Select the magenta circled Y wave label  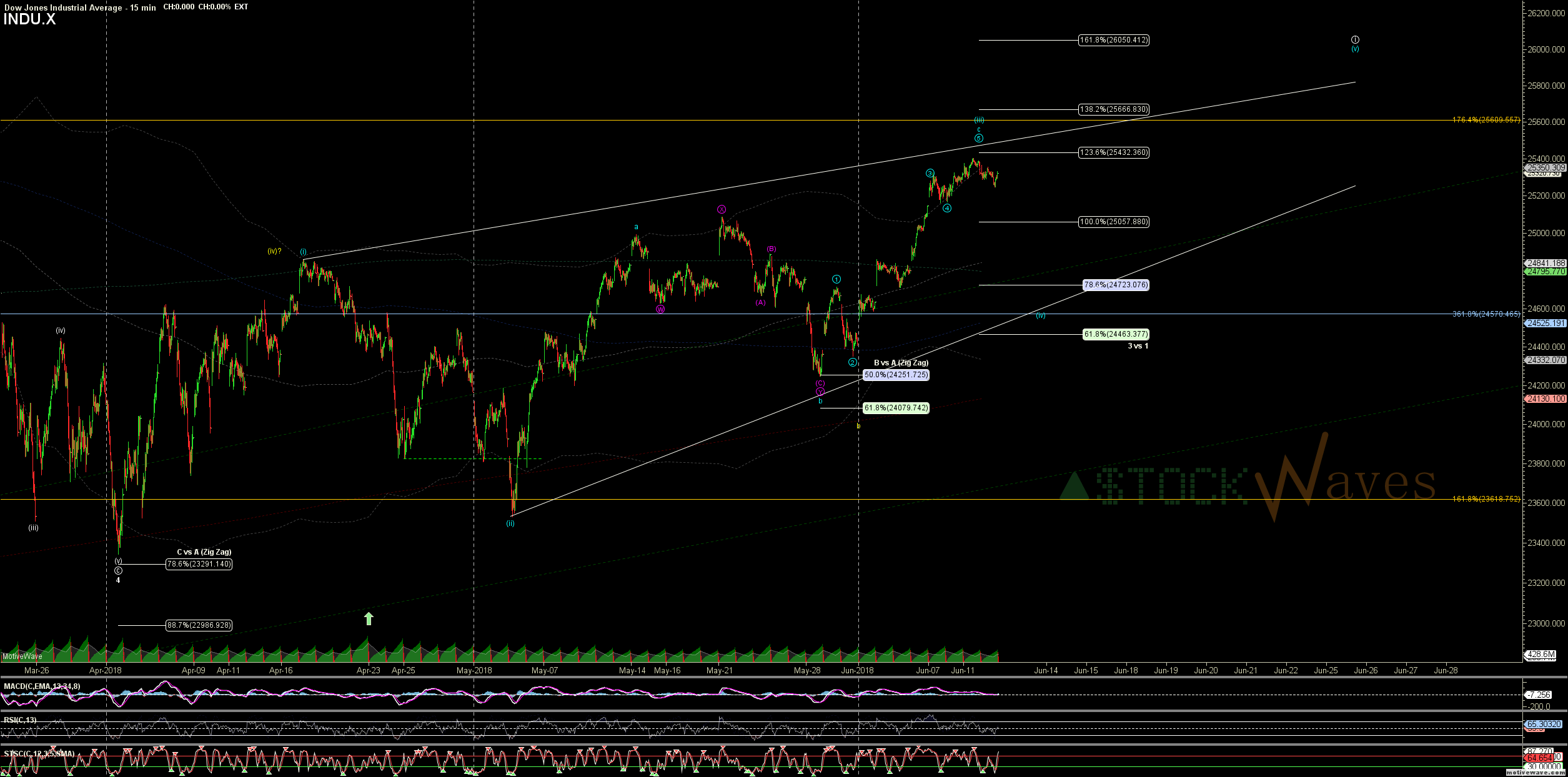820,392
